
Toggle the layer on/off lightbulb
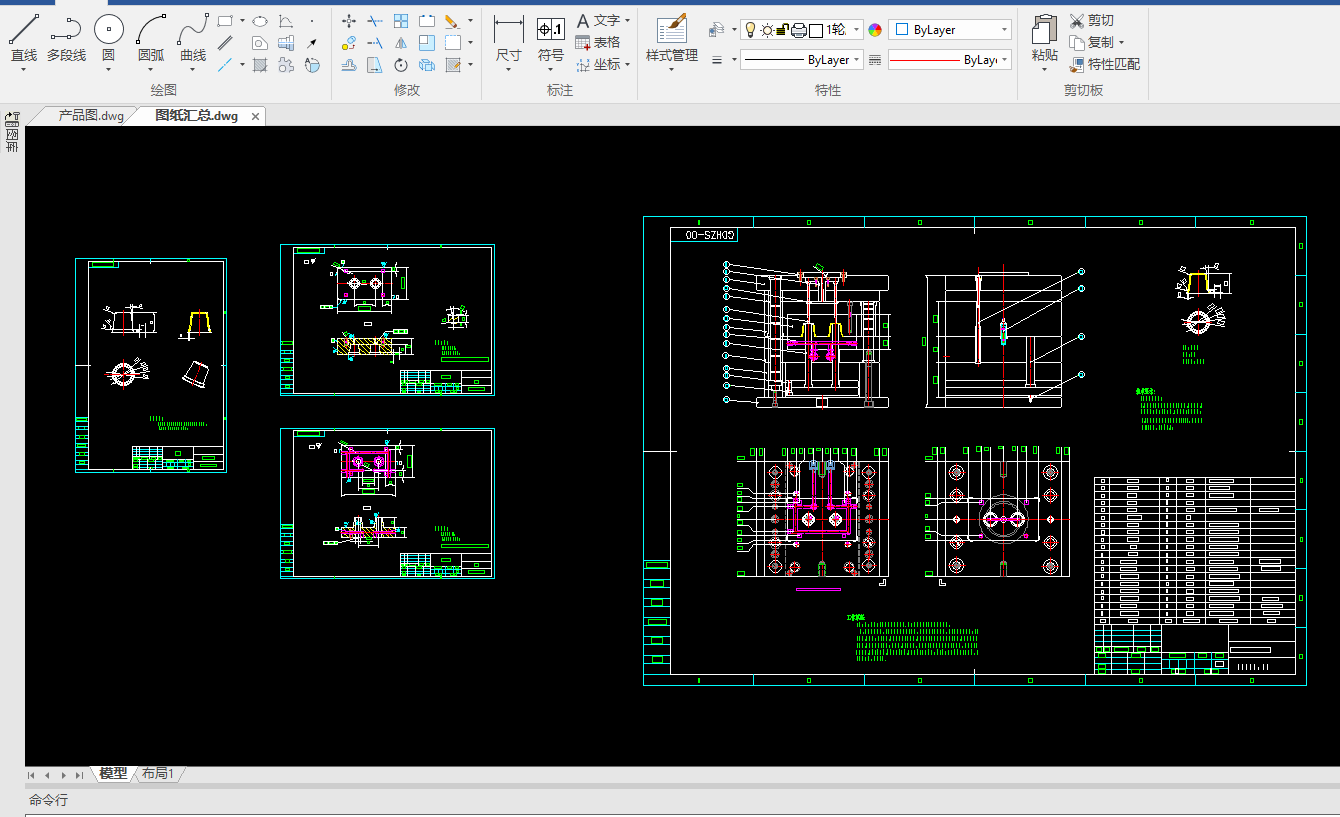coord(750,30)
